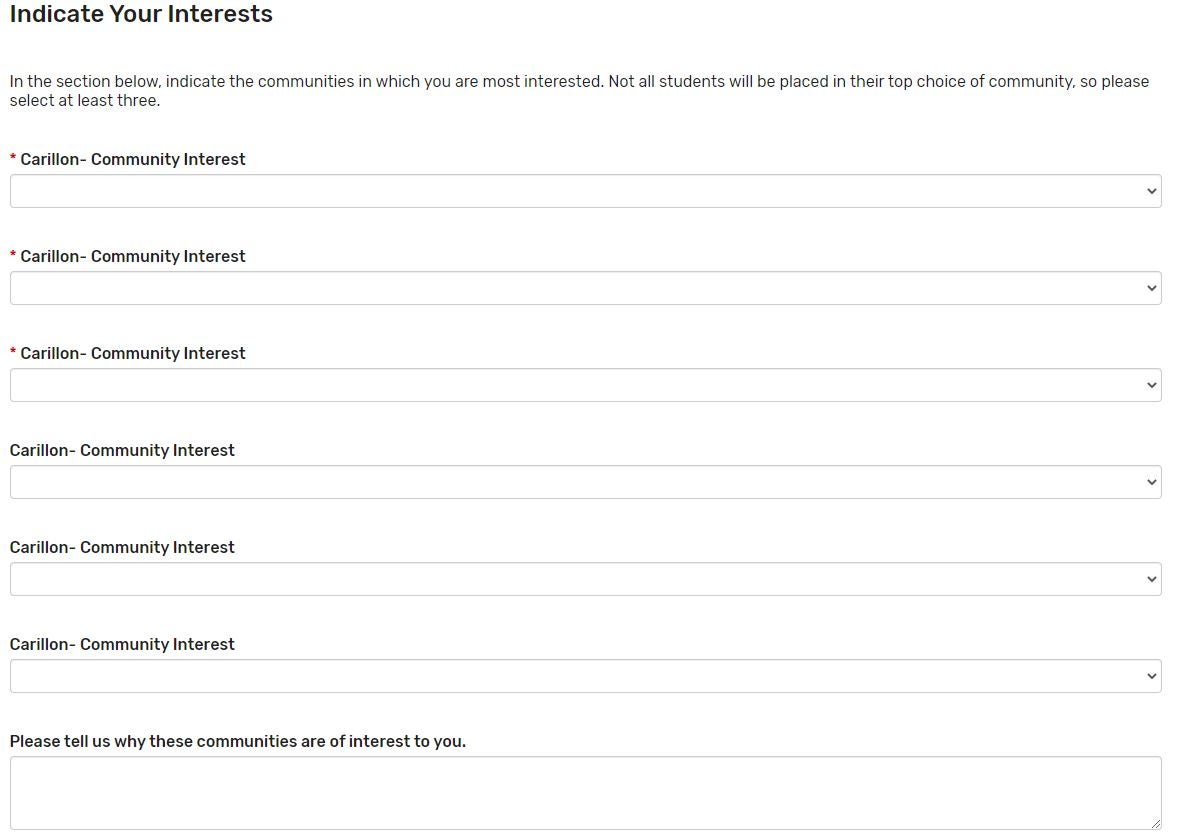Click the 'Indicate Your Interests' heading

click(x=141, y=14)
